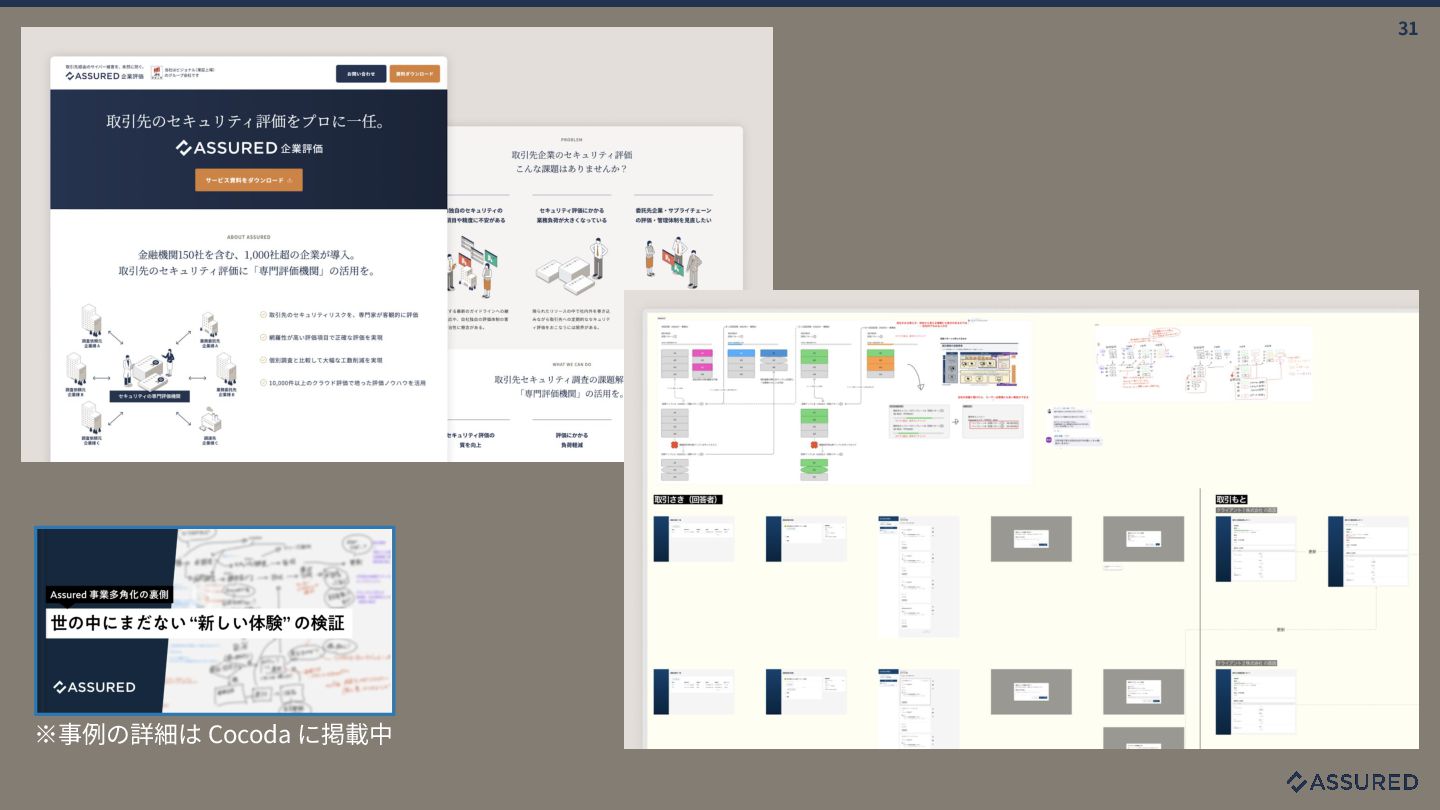1440x810 pixels.
Task: Click the title 世の中にまだない“新しい体験”の検証
Action: click(x=198, y=623)
